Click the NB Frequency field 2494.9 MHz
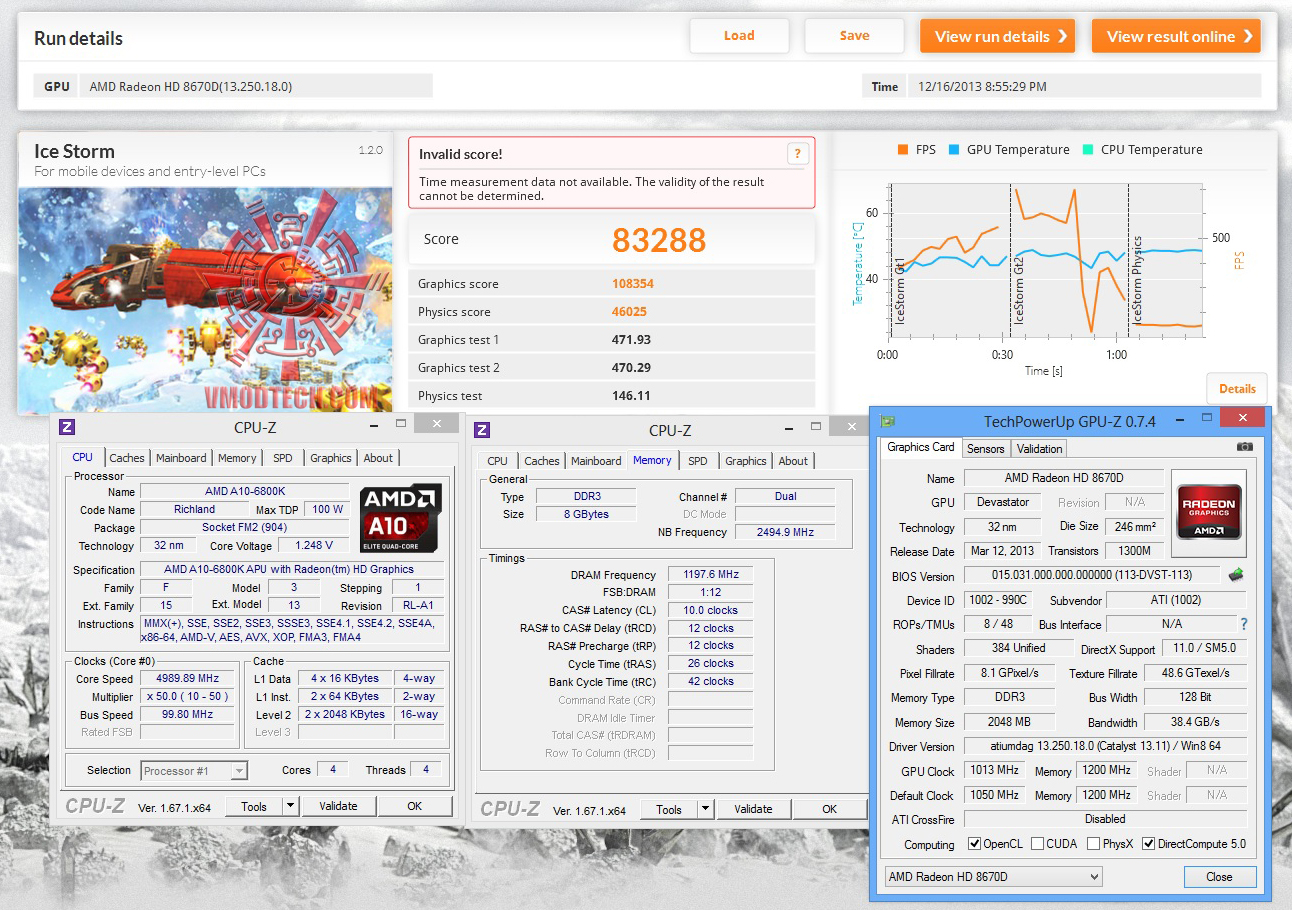Screen dimensions: 1292x910 coord(783,533)
